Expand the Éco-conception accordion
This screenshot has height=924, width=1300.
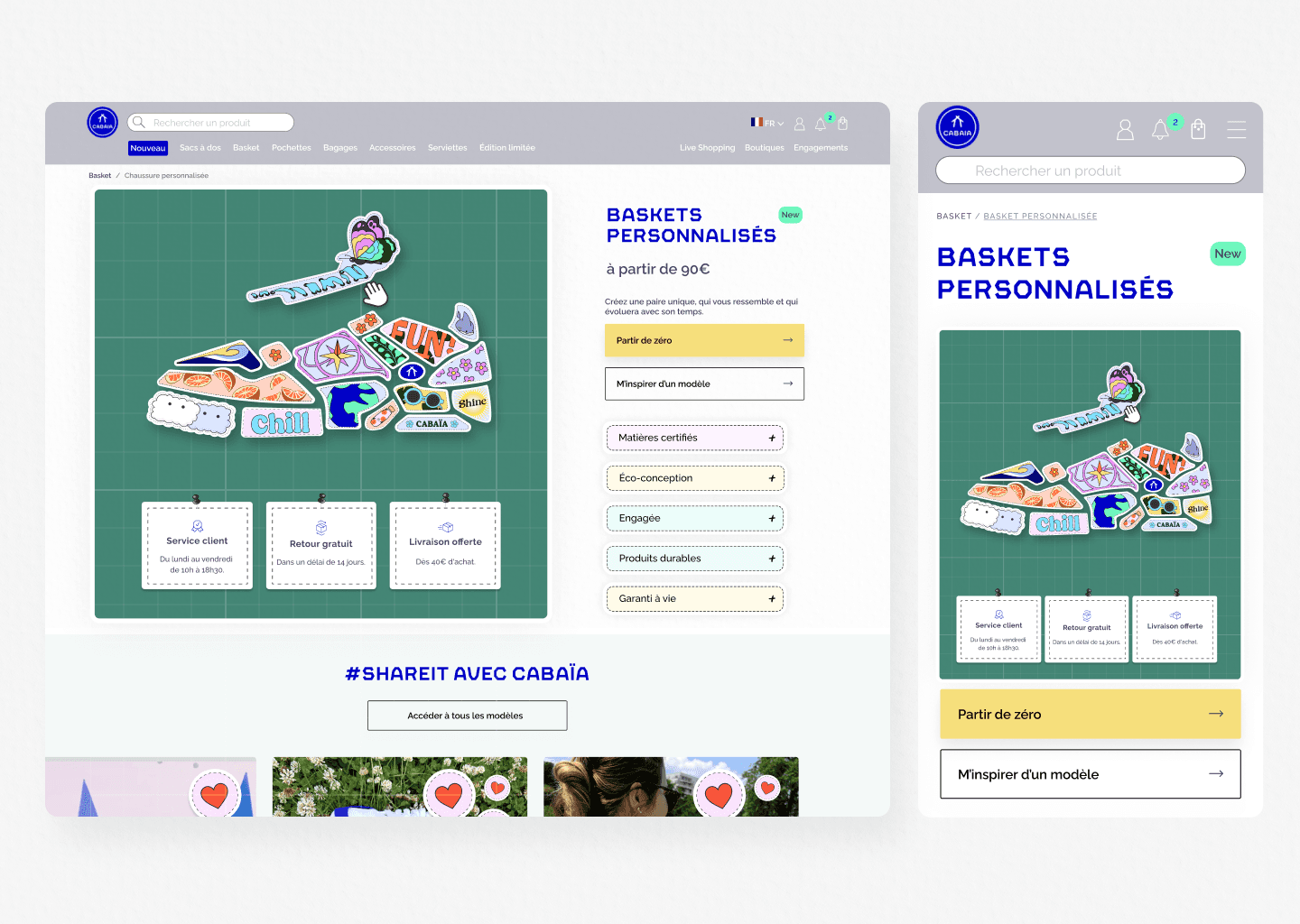click(x=695, y=478)
